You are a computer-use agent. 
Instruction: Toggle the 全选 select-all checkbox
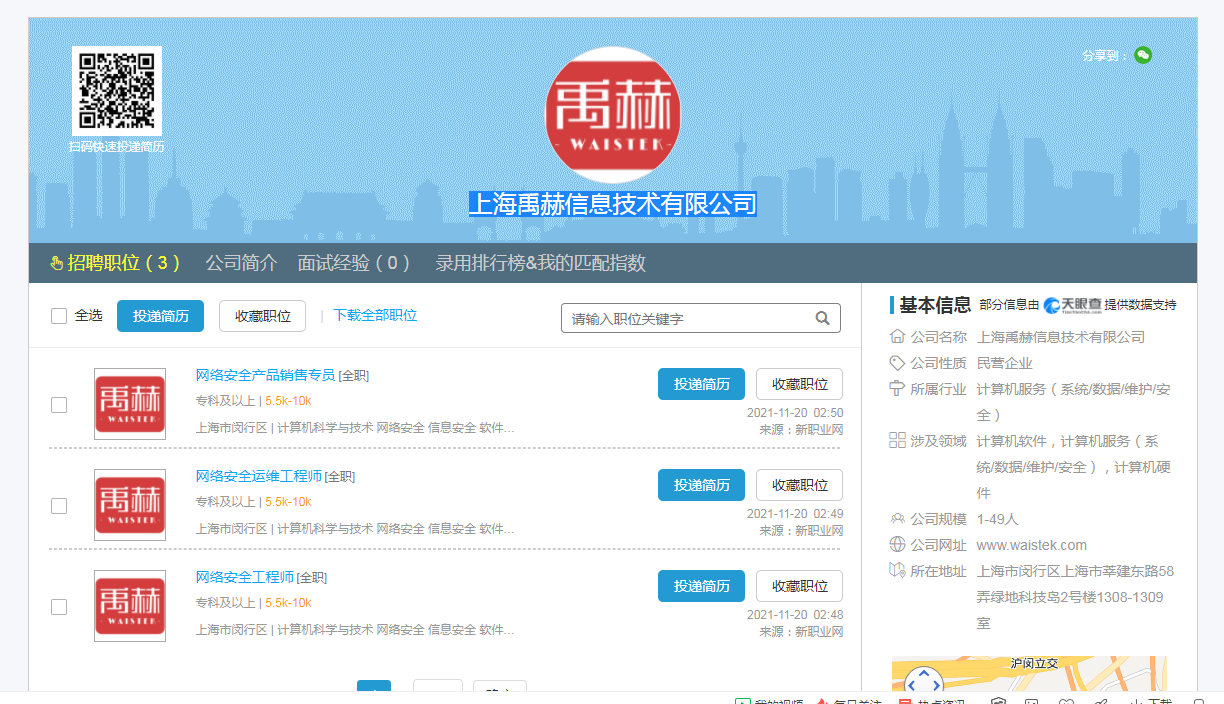[x=59, y=316]
